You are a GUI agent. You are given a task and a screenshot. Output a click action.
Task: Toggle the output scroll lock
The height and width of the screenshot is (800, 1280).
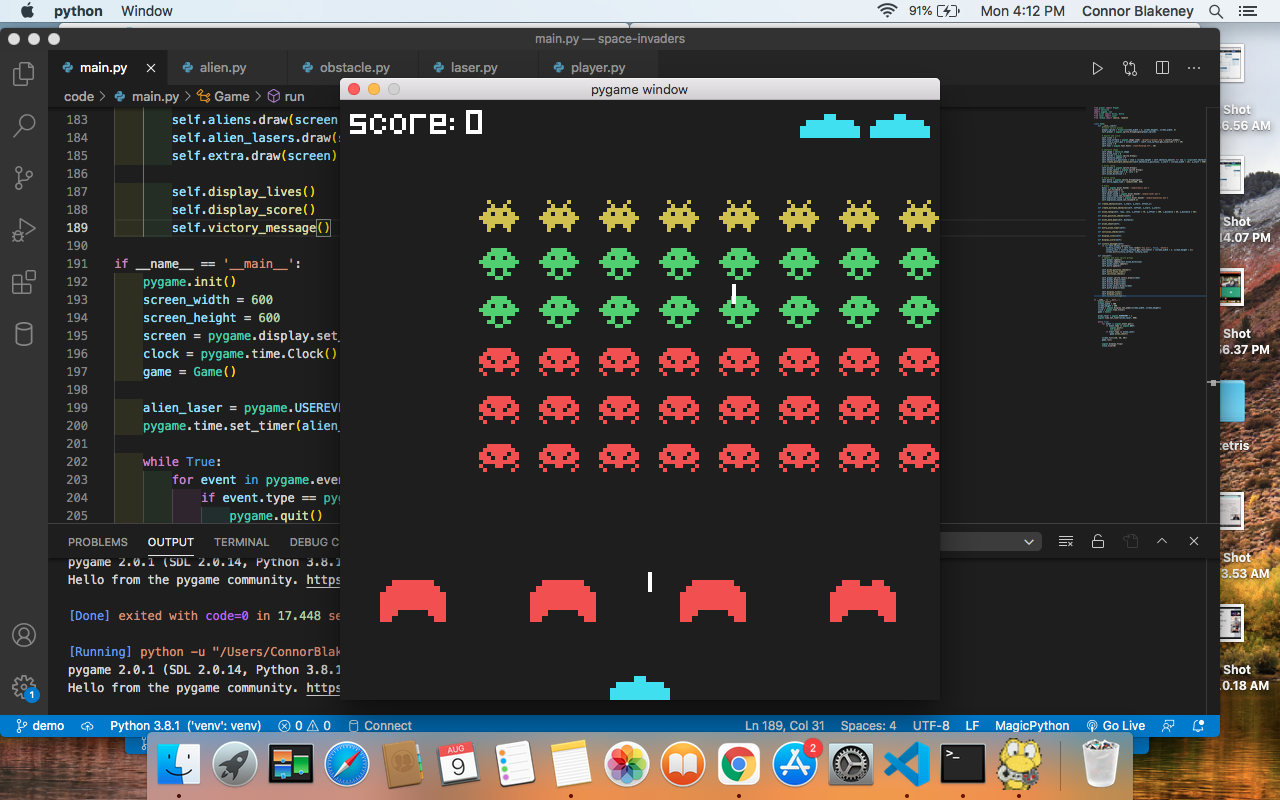pos(1098,541)
